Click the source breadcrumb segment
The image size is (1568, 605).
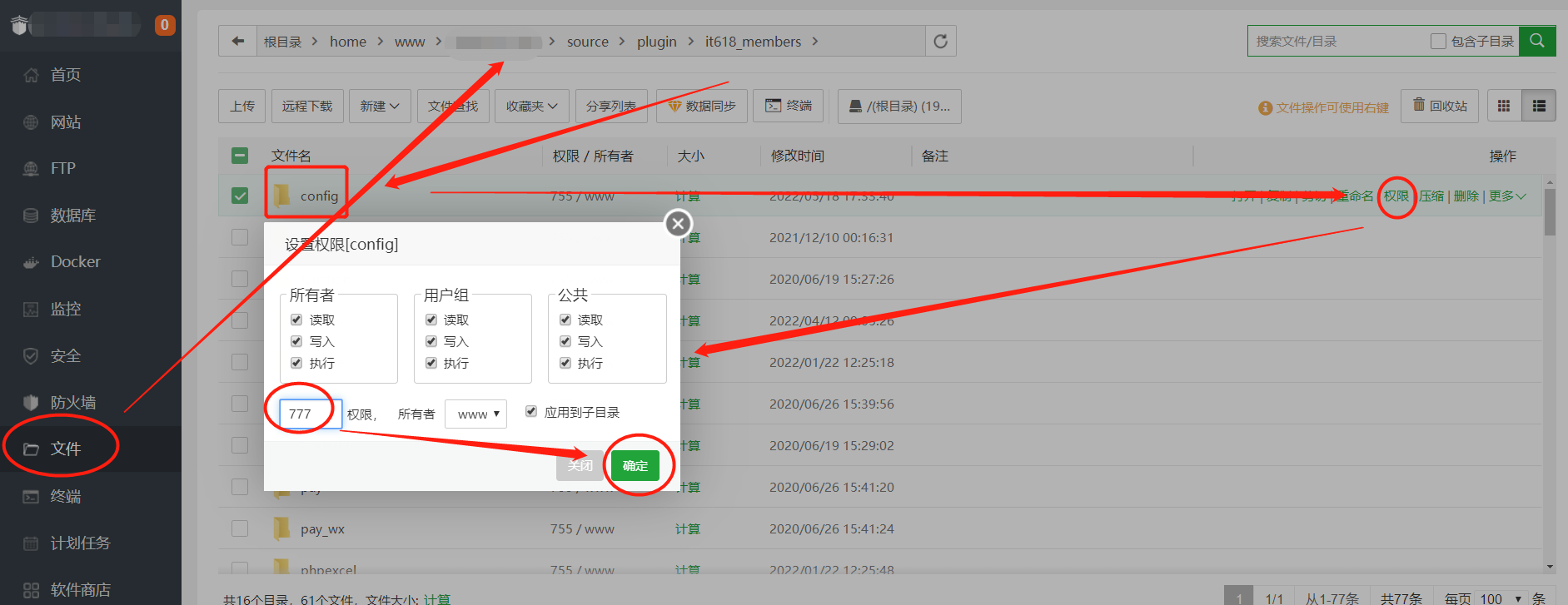pos(588,42)
